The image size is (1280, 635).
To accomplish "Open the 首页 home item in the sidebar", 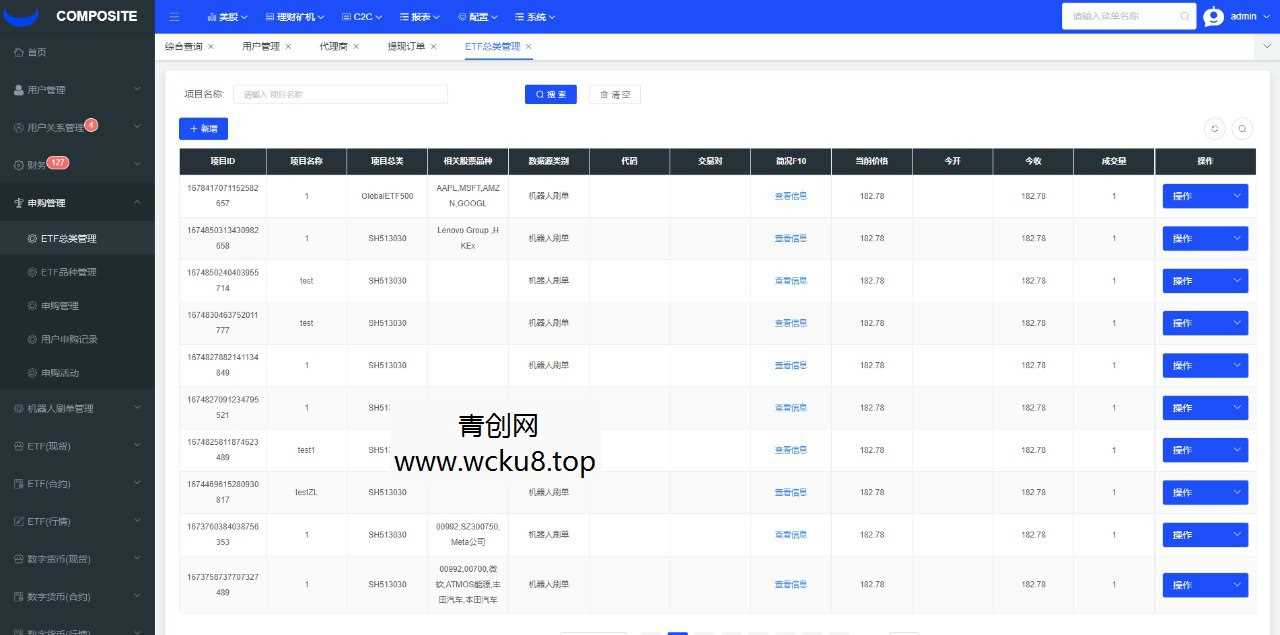I will point(38,51).
